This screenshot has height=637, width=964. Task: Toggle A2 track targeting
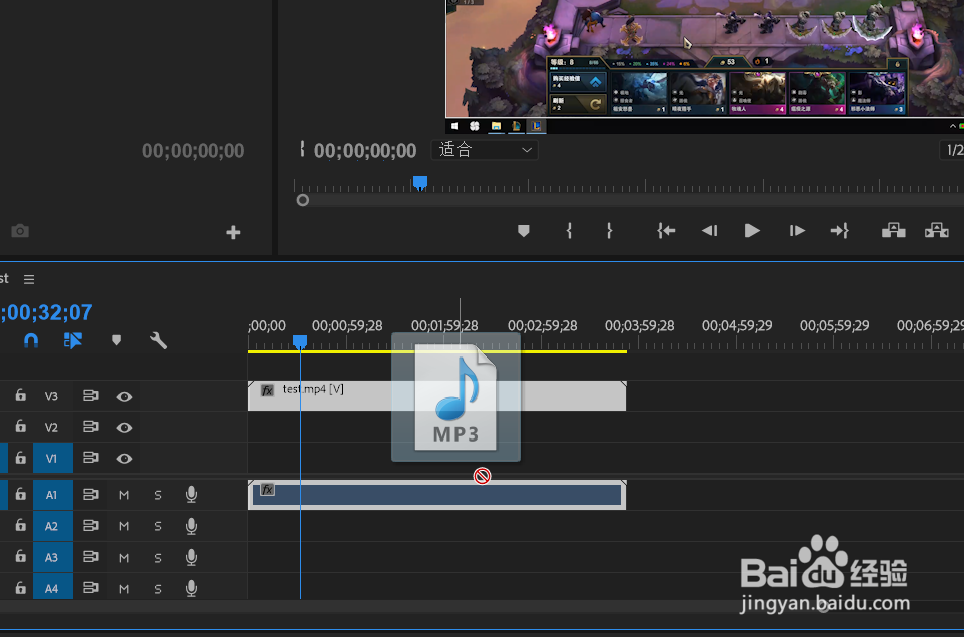pos(53,526)
